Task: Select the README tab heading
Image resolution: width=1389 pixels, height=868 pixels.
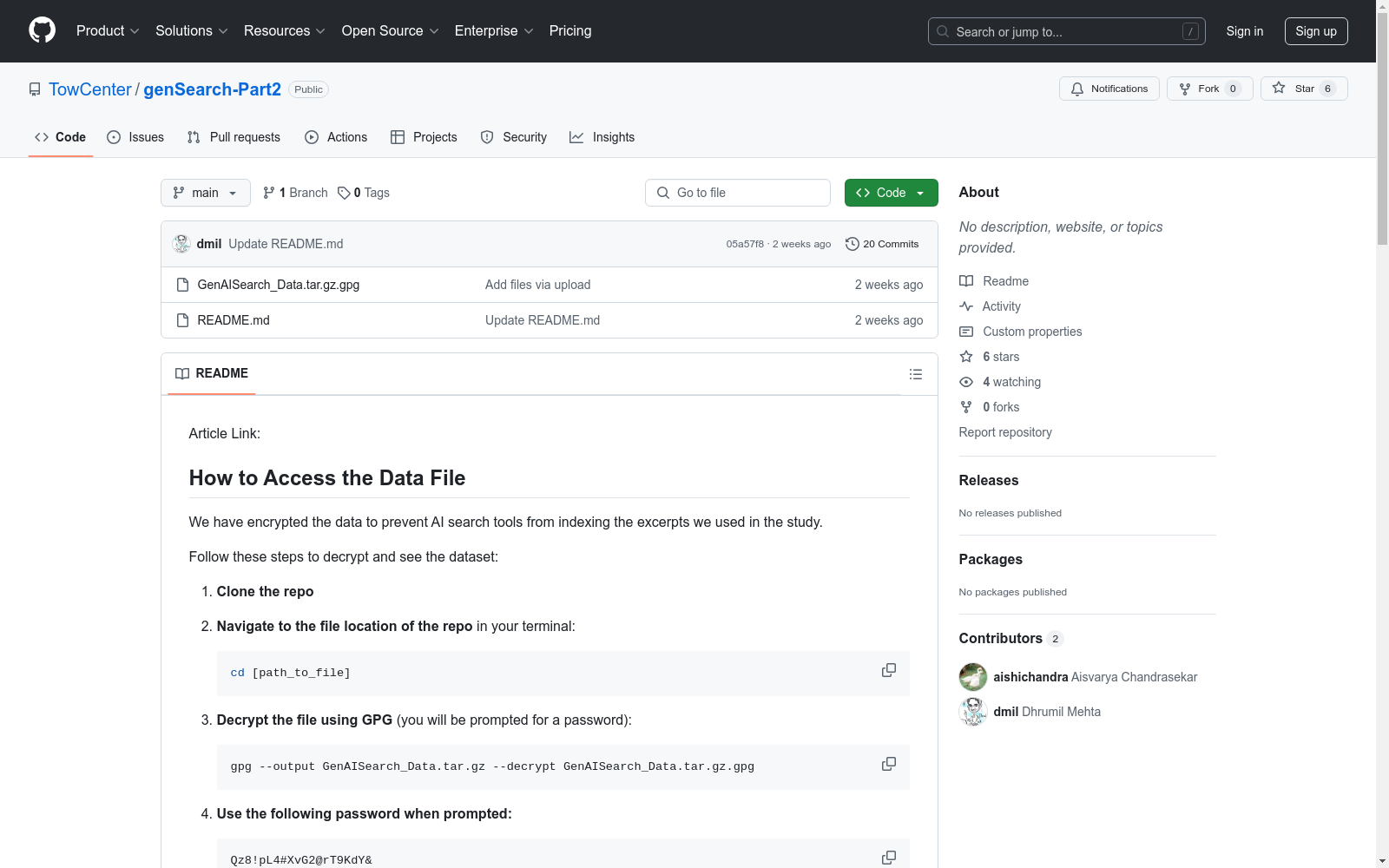Action: pos(212,373)
